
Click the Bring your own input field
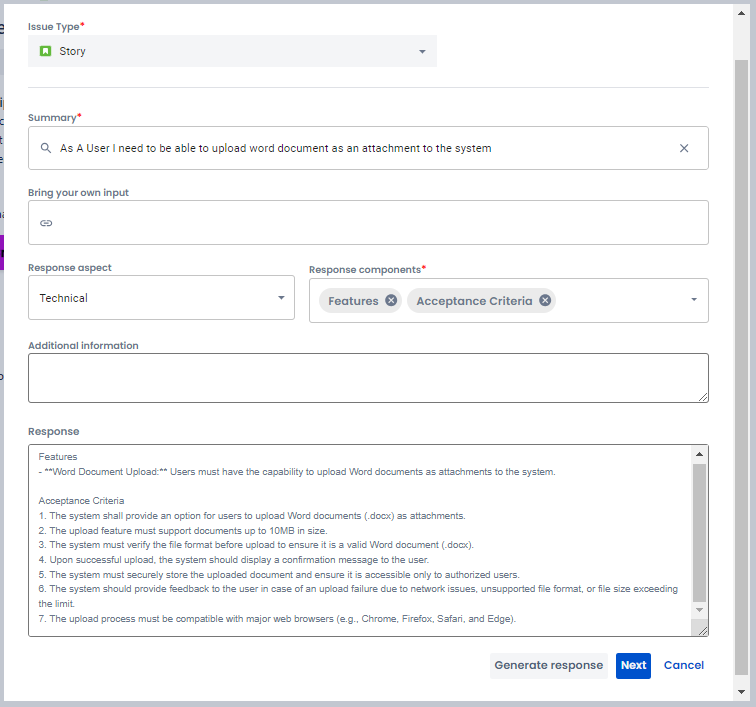click(x=368, y=223)
